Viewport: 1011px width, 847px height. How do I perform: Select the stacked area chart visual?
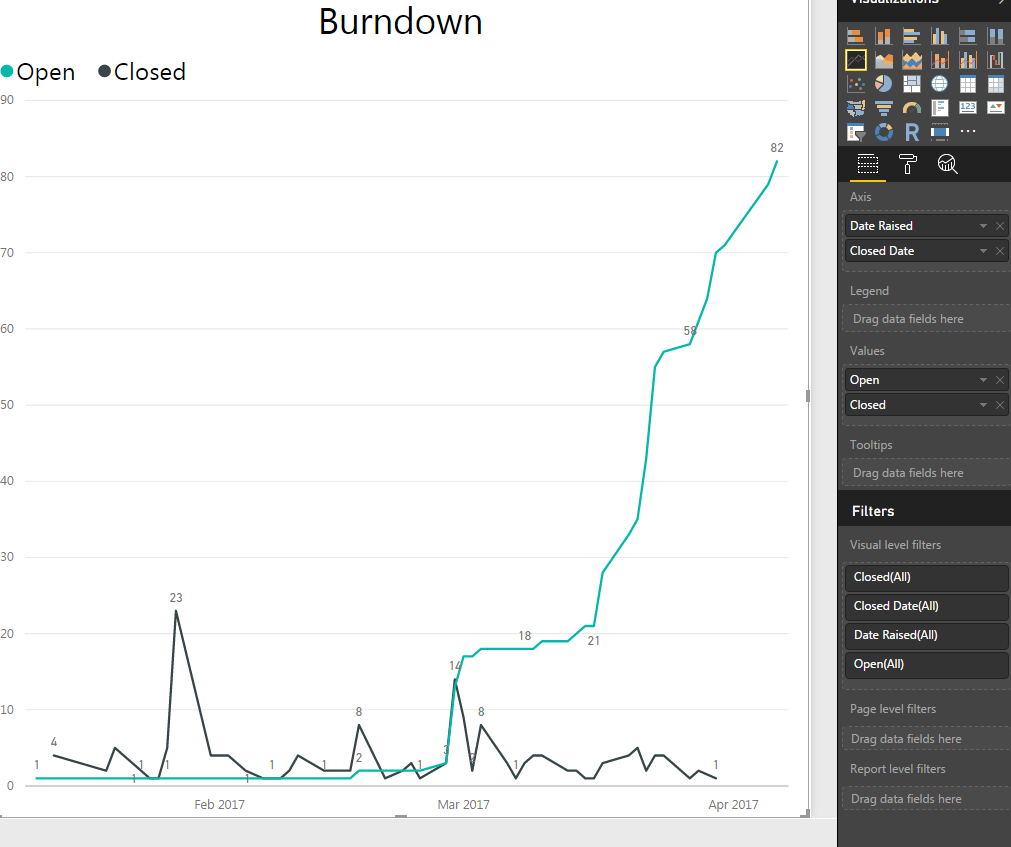click(912, 60)
